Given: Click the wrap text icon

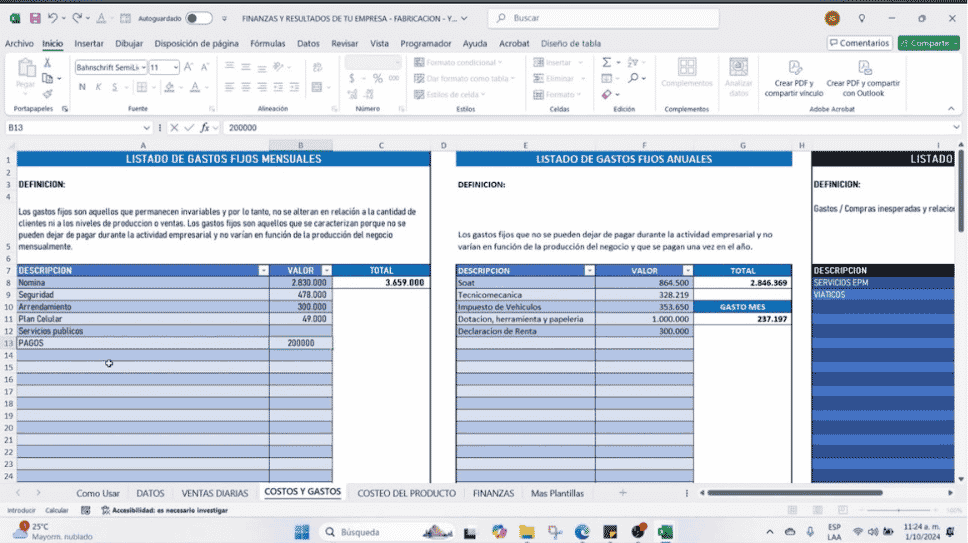Looking at the screenshot, I should tap(317, 67).
